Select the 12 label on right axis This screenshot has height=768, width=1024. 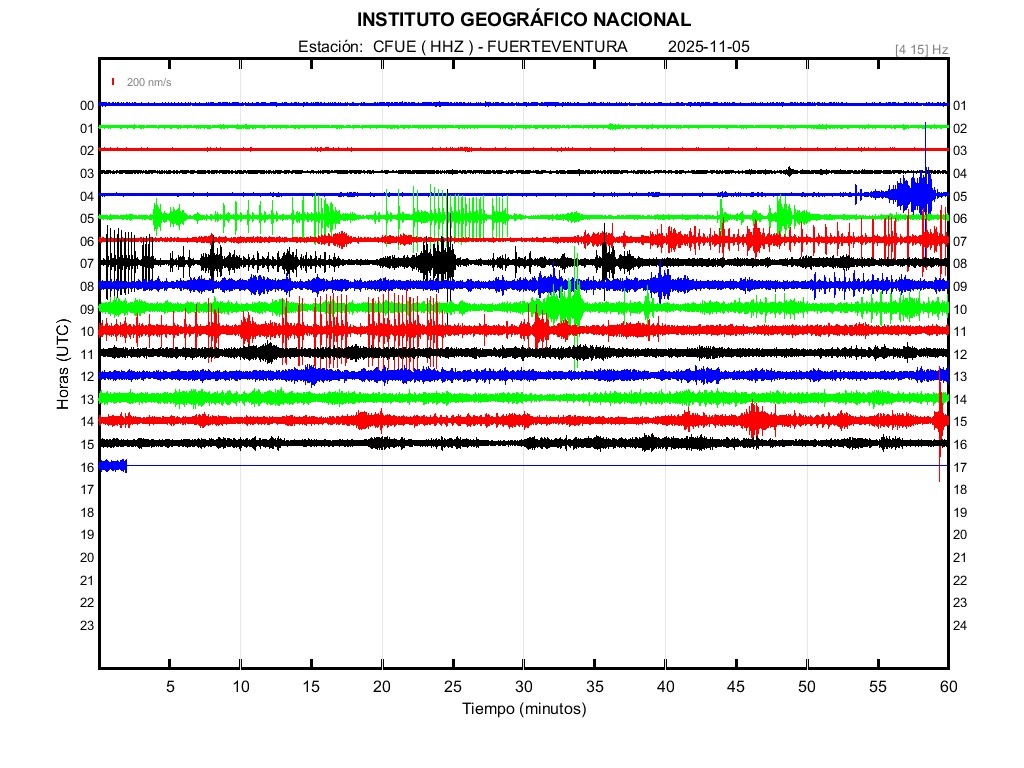[959, 354]
